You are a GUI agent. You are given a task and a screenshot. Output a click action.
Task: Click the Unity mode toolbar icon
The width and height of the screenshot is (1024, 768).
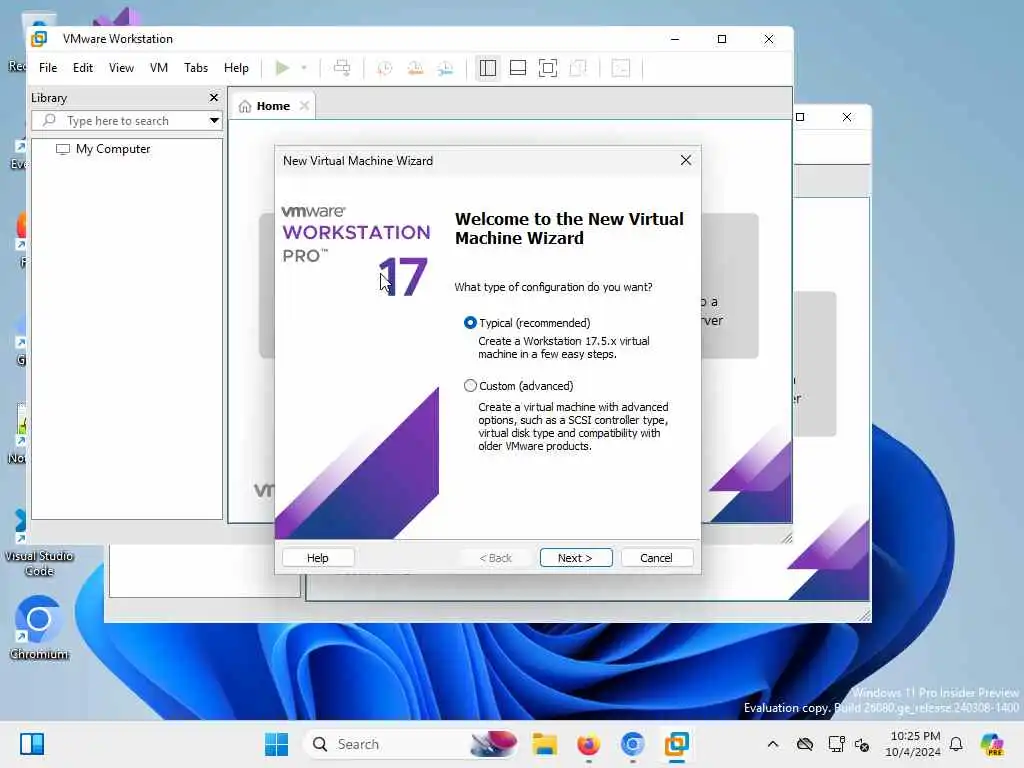click(x=578, y=68)
